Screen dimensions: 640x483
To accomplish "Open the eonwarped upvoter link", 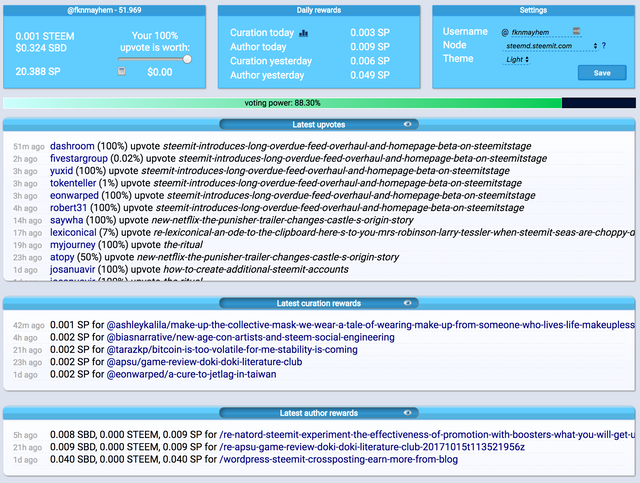I will click(x=74, y=195).
